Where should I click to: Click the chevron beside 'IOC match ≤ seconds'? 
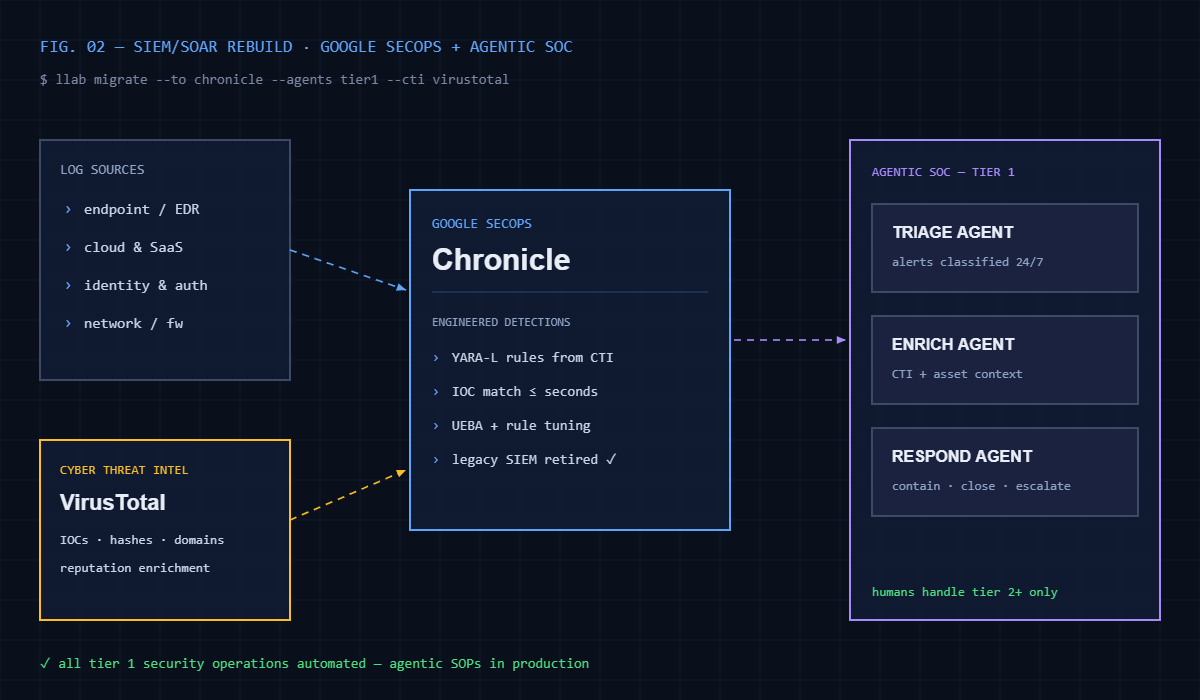point(436,391)
